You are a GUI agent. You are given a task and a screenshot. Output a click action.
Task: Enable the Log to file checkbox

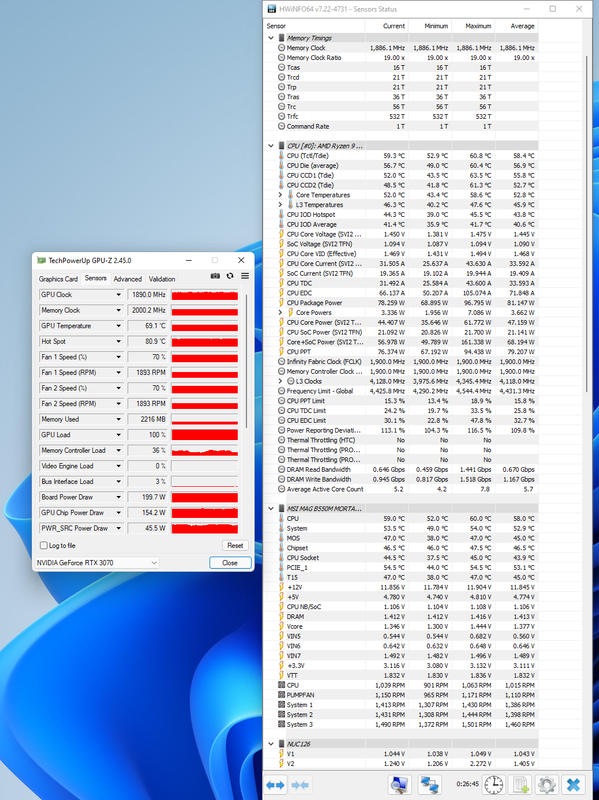[44, 545]
